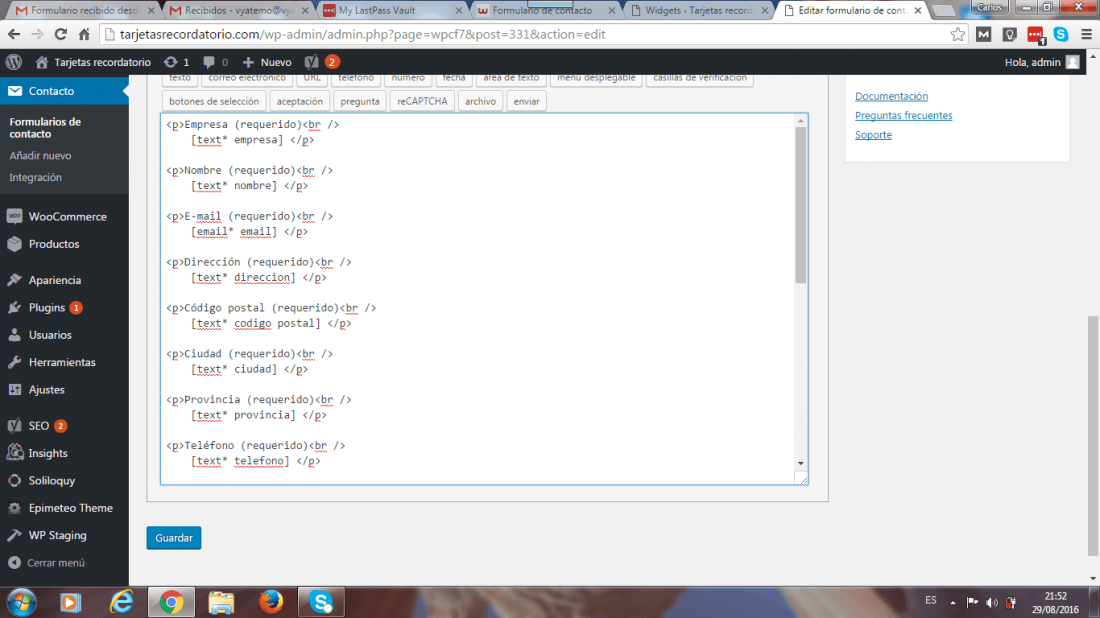Insert an enviar submit tag
The width and height of the screenshot is (1100, 618).
[x=526, y=101]
